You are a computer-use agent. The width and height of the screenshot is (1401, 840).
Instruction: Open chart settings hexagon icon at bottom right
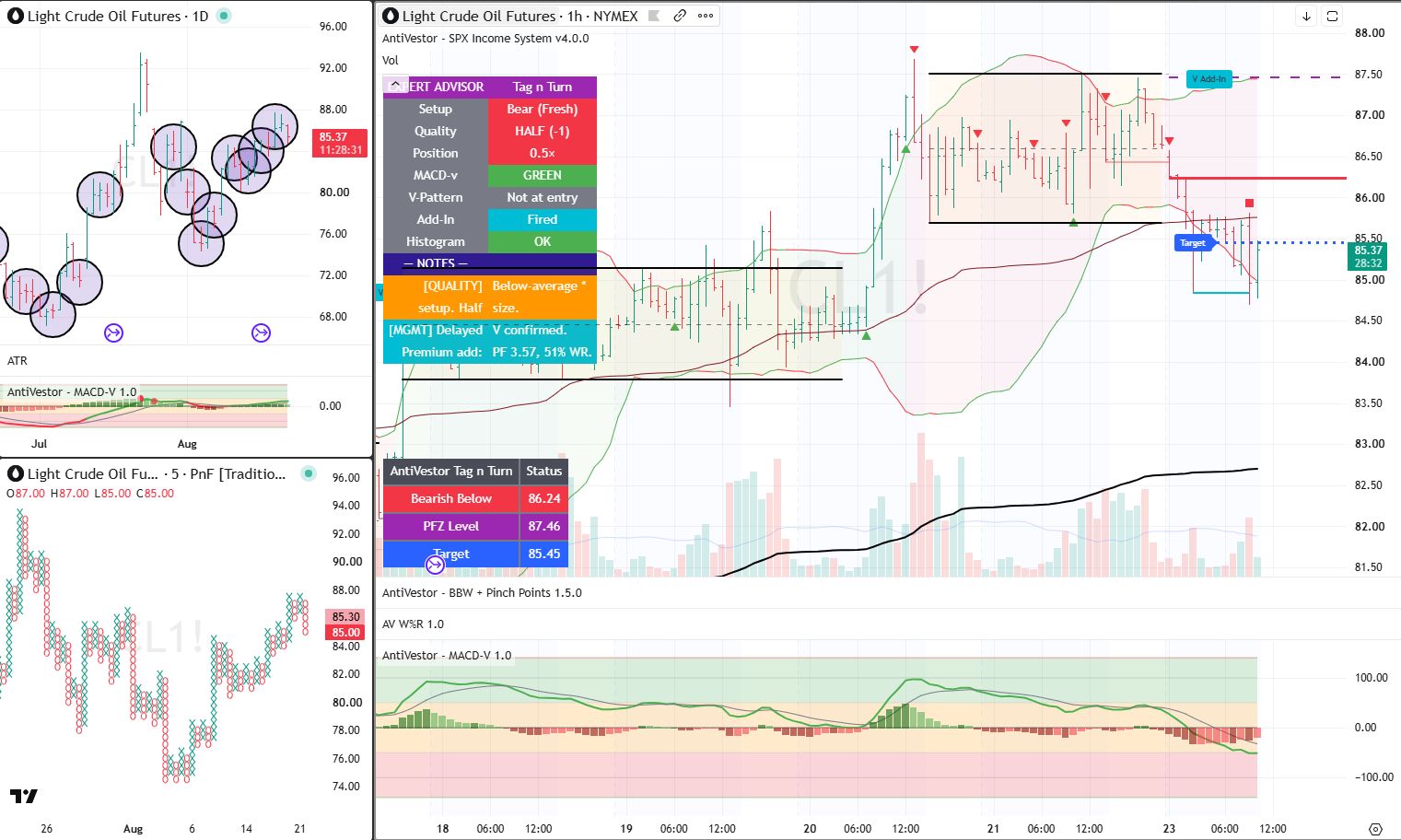[1375, 829]
